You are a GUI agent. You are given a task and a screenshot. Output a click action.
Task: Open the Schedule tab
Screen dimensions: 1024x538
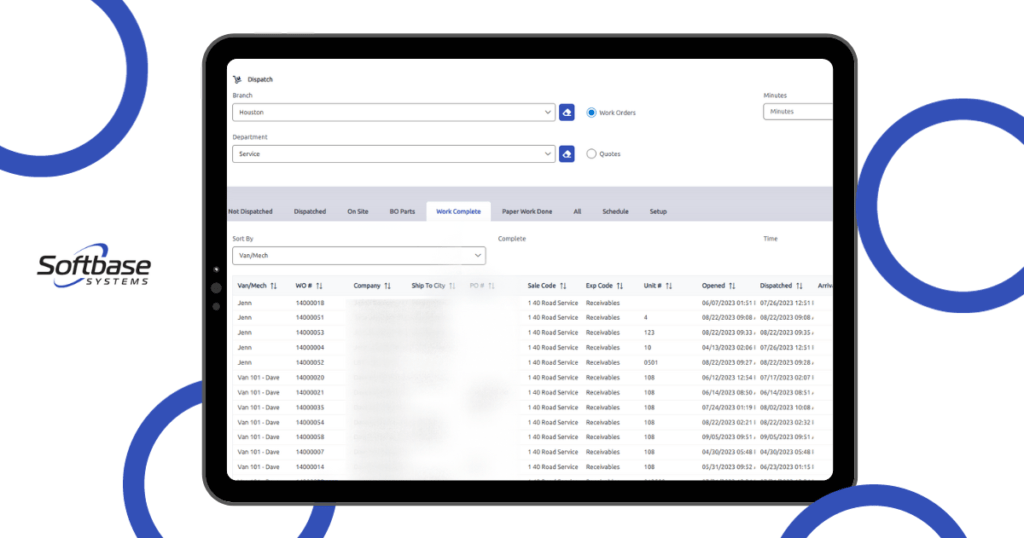(615, 212)
